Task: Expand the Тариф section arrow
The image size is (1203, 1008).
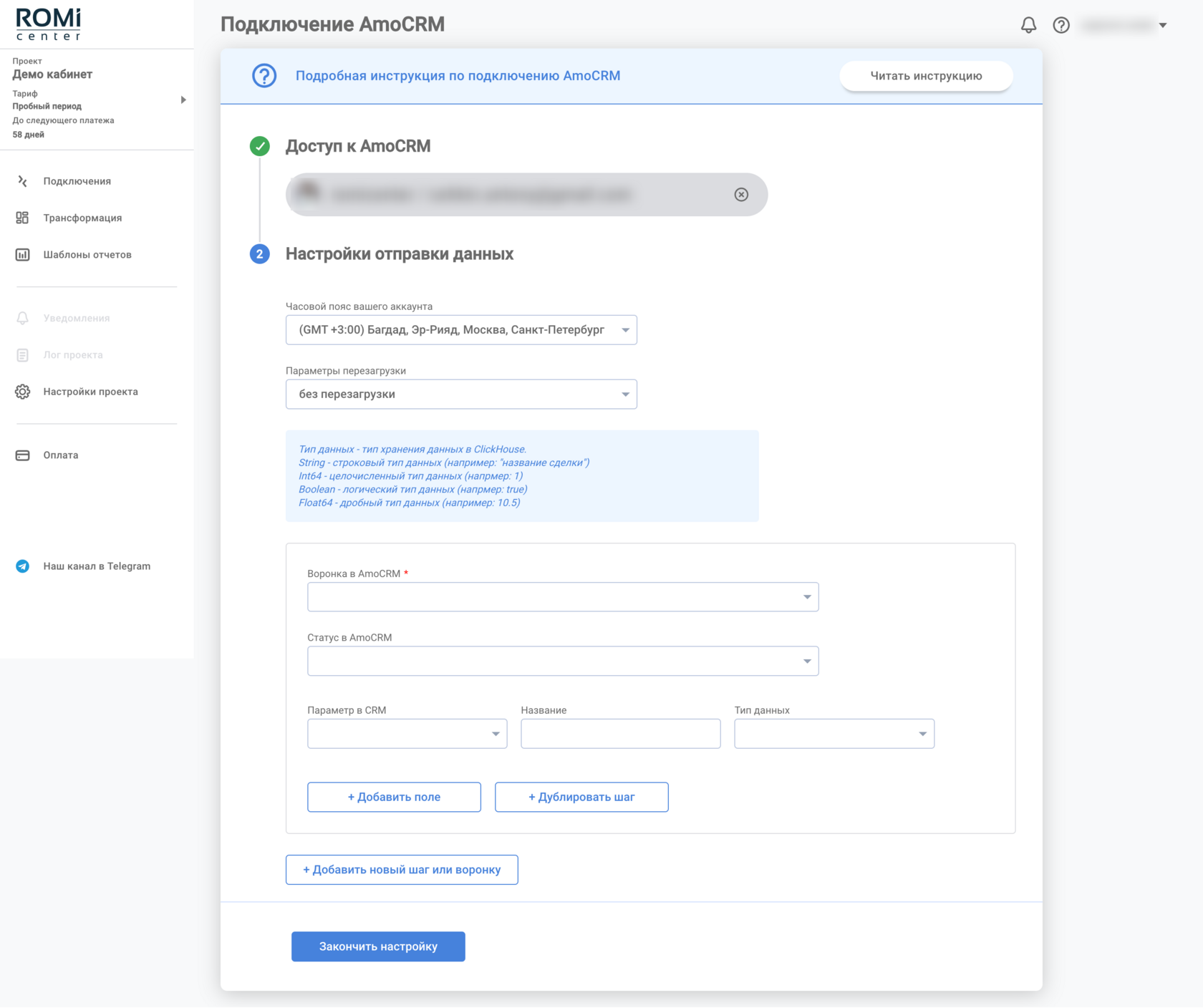Action: [x=183, y=100]
